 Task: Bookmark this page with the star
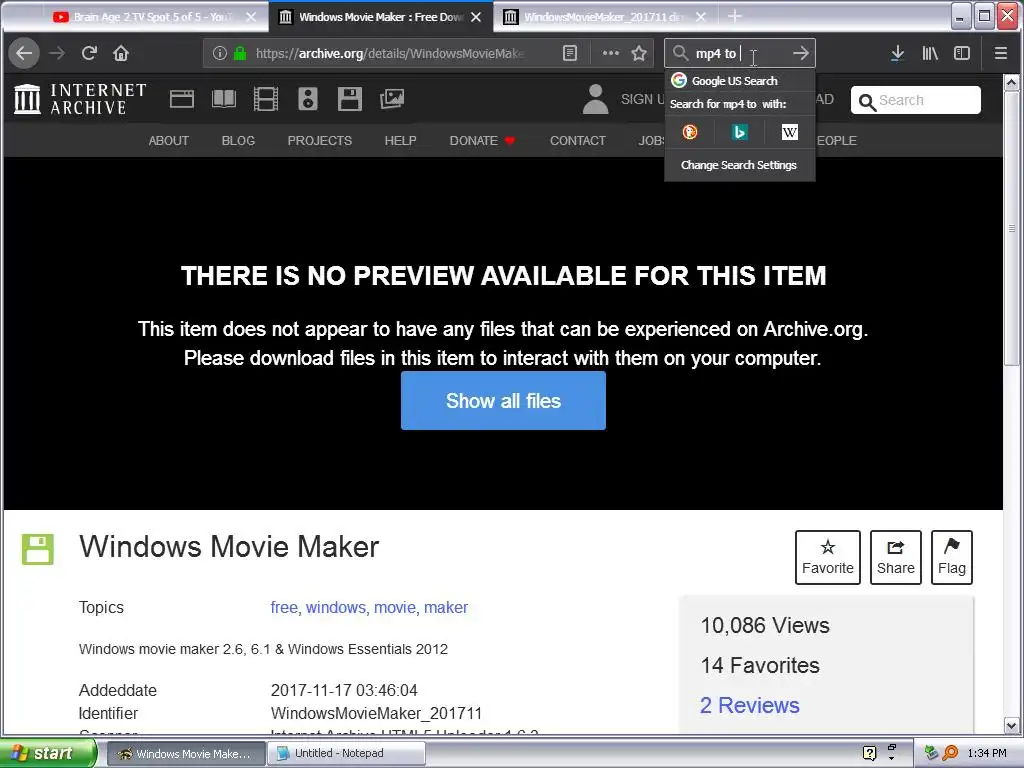click(639, 53)
